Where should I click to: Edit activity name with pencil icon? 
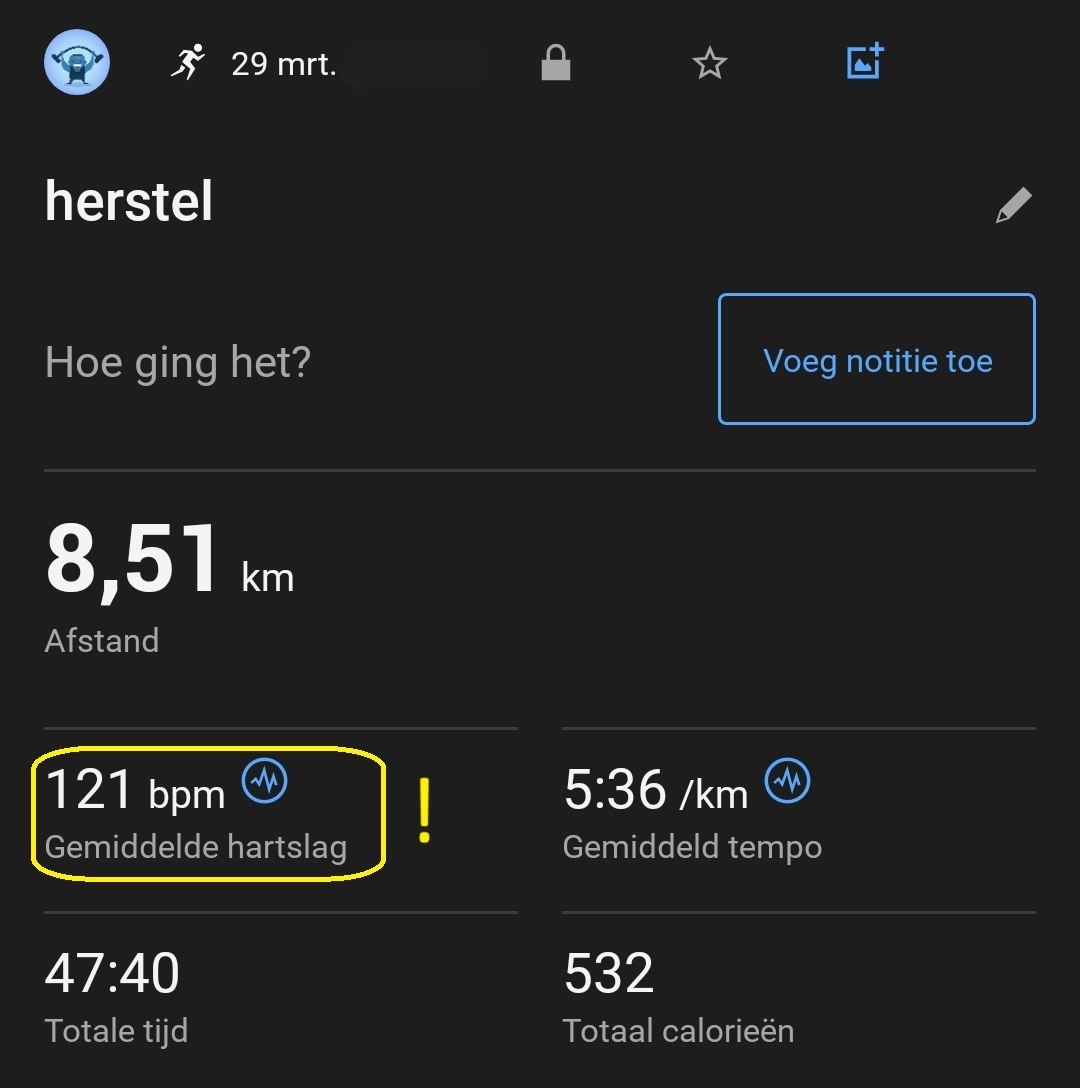tap(1013, 205)
